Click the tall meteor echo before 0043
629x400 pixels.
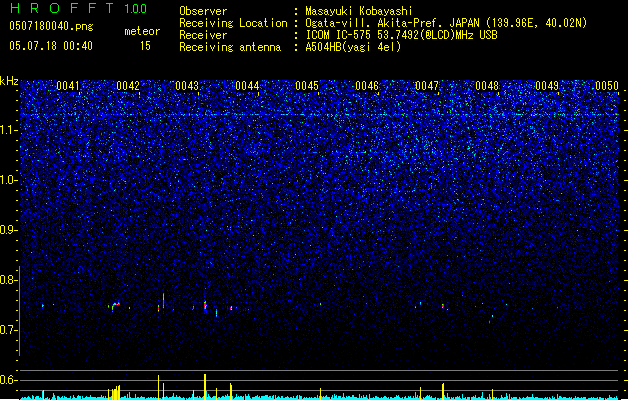click(163, 300)
